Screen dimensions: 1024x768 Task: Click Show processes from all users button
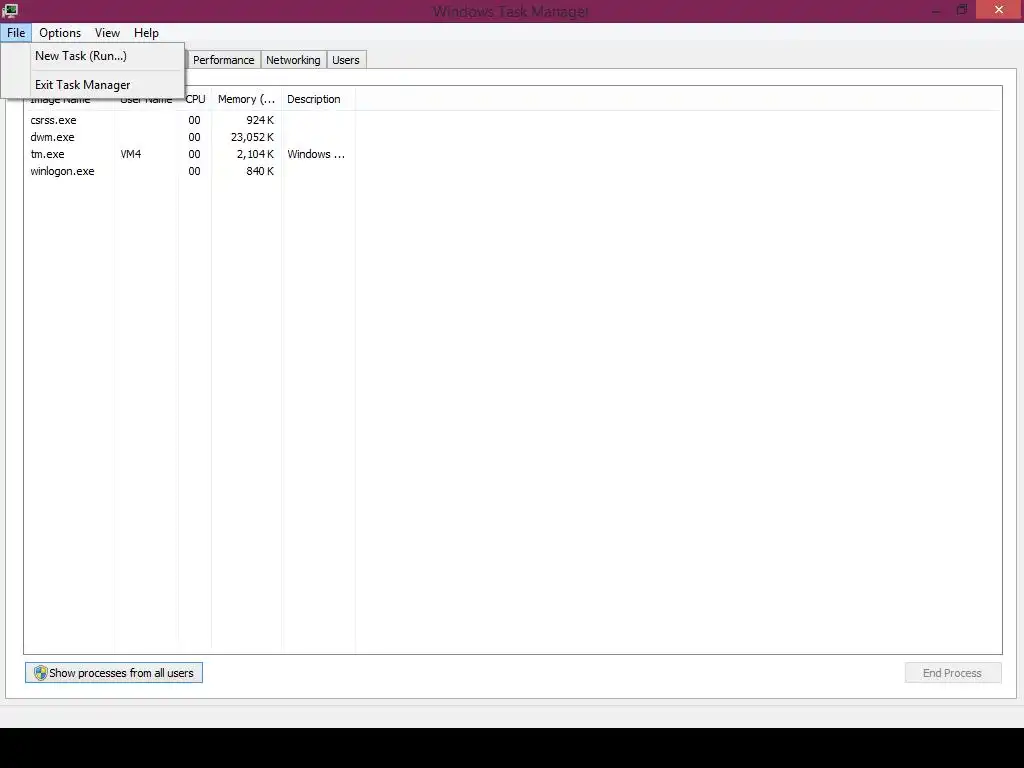tap(114, 673)
